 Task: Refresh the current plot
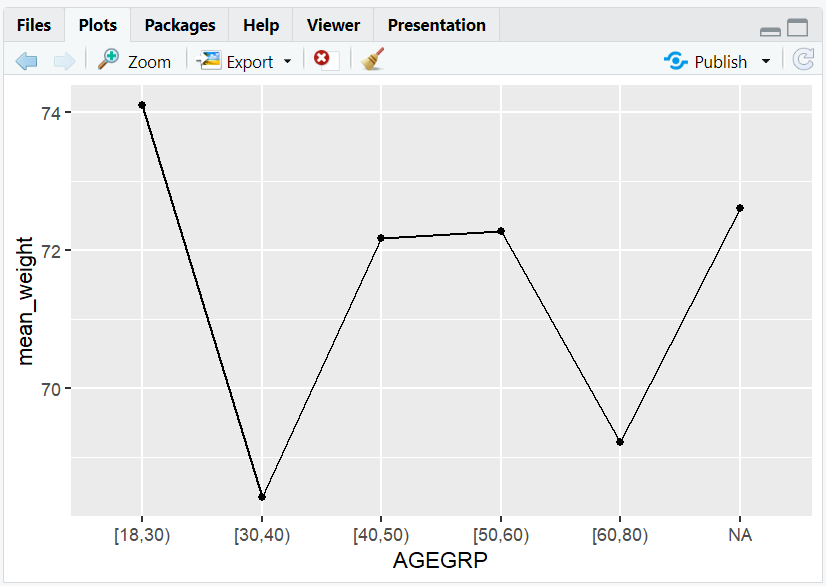point(803,61)
